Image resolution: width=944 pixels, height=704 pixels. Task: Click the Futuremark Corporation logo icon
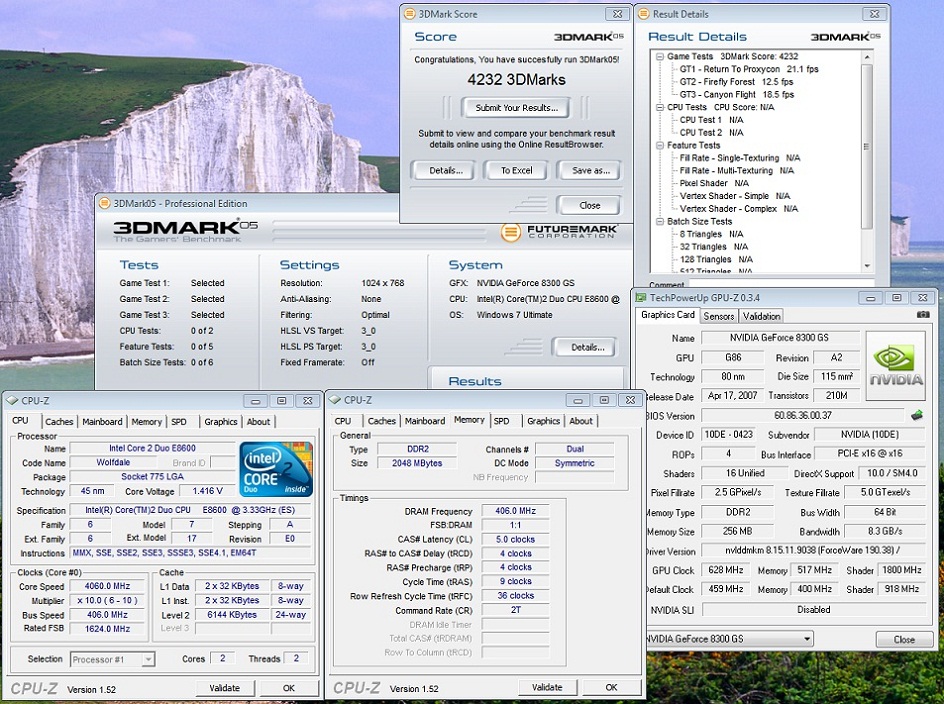click(x=511, y=232)
